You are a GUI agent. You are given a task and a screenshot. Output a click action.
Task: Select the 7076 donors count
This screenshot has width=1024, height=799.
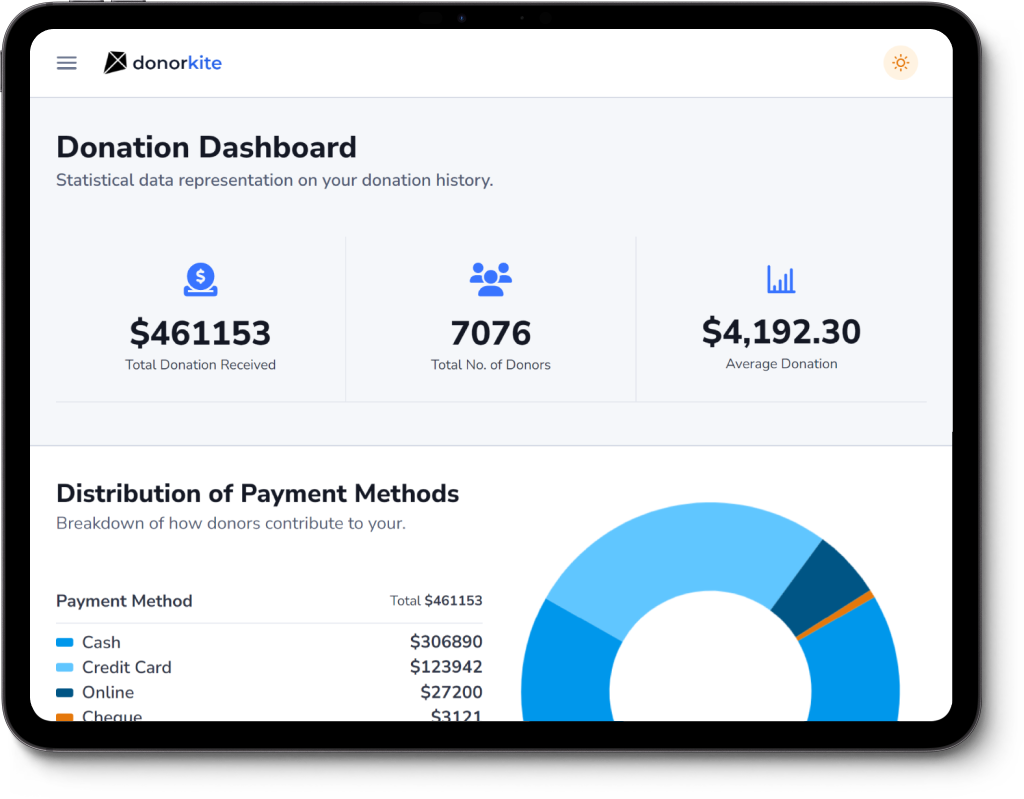(x=490, y=333)
